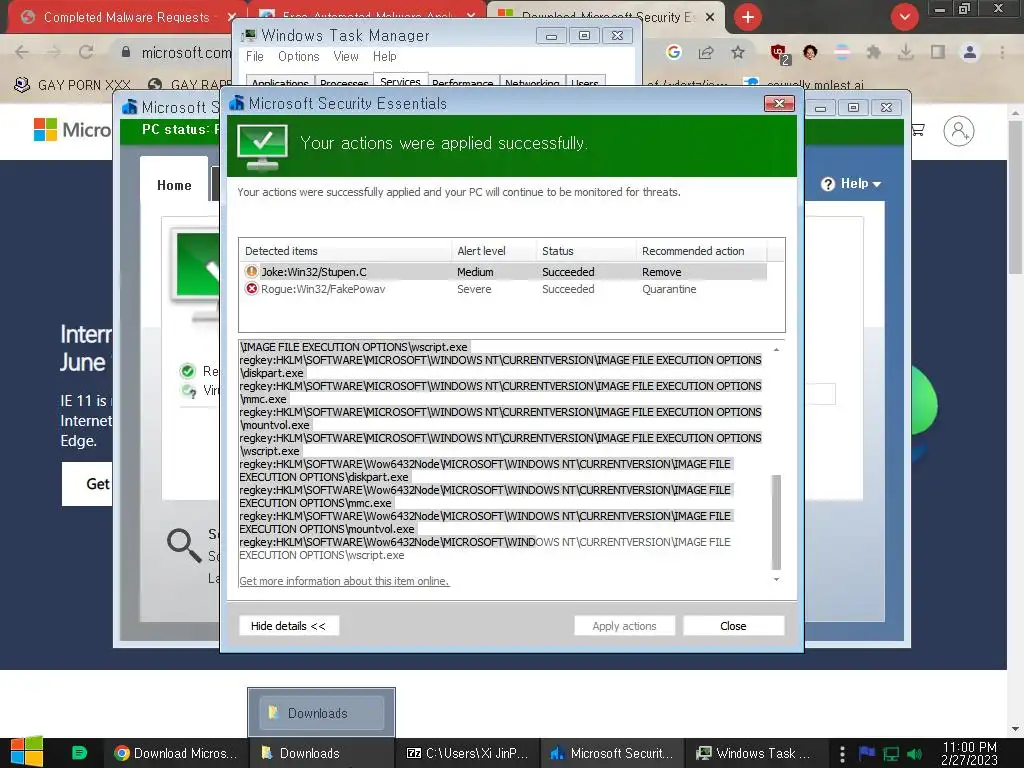The height and width of the screenshot is (768, 1024).
Task: Click the green chat icon in taskbar
Action: (79, 753)
